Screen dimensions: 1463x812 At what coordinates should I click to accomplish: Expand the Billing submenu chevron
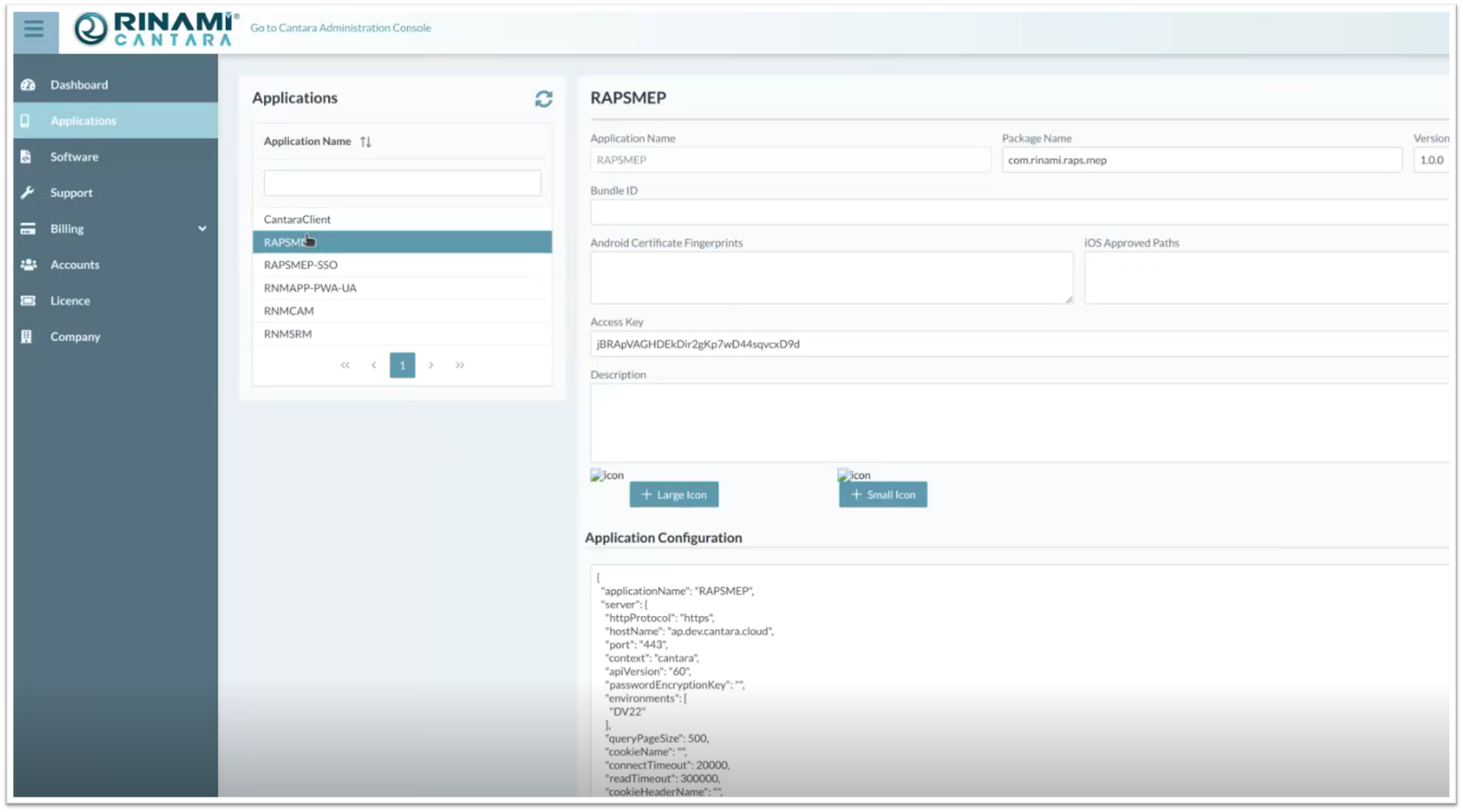pyautogui.click(x=202, y=229)
